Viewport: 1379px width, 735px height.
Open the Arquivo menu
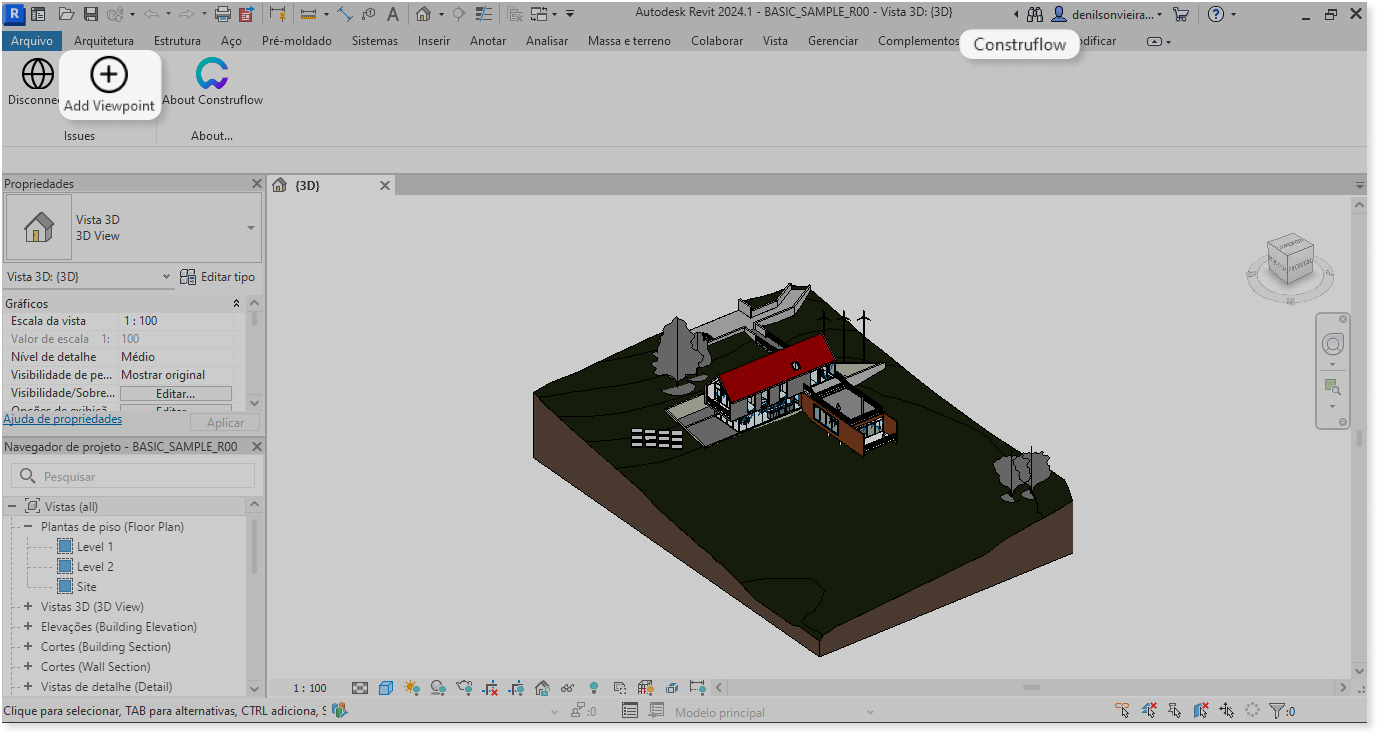pos(33,41)
